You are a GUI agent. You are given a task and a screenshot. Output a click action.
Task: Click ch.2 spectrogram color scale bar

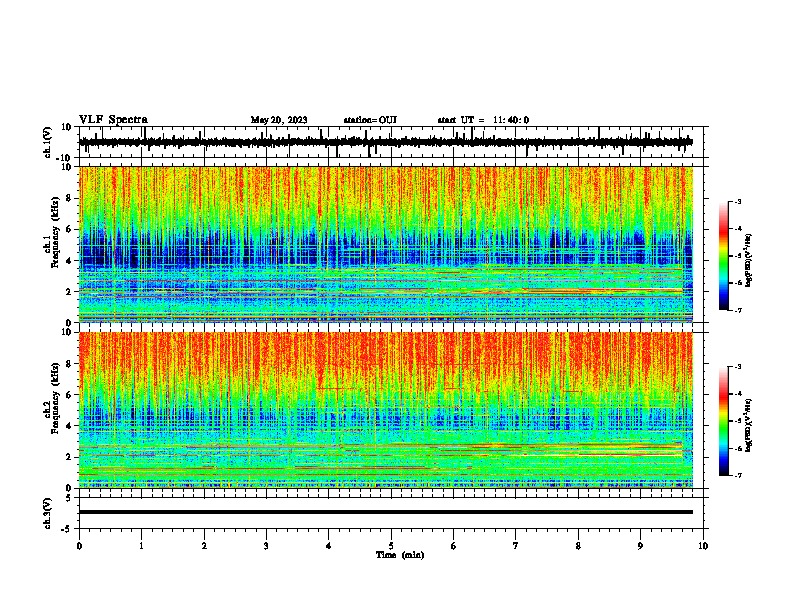(723, 421)
